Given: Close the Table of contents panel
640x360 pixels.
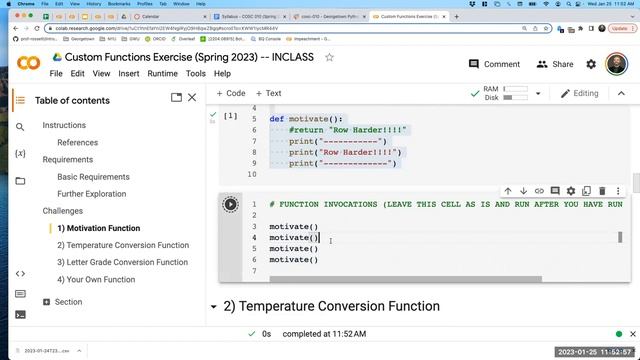Looking at the screenshot, I should (x=192, y=98).
